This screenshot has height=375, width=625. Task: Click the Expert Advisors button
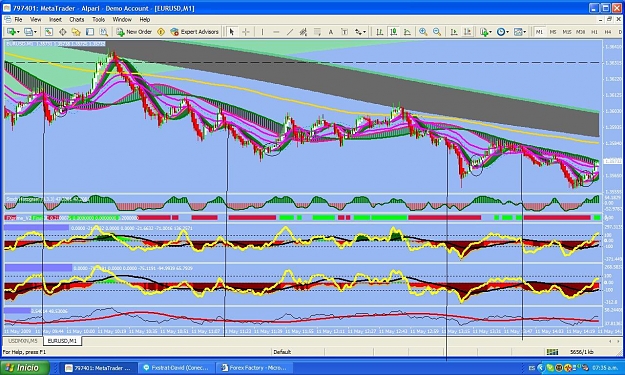195,32
